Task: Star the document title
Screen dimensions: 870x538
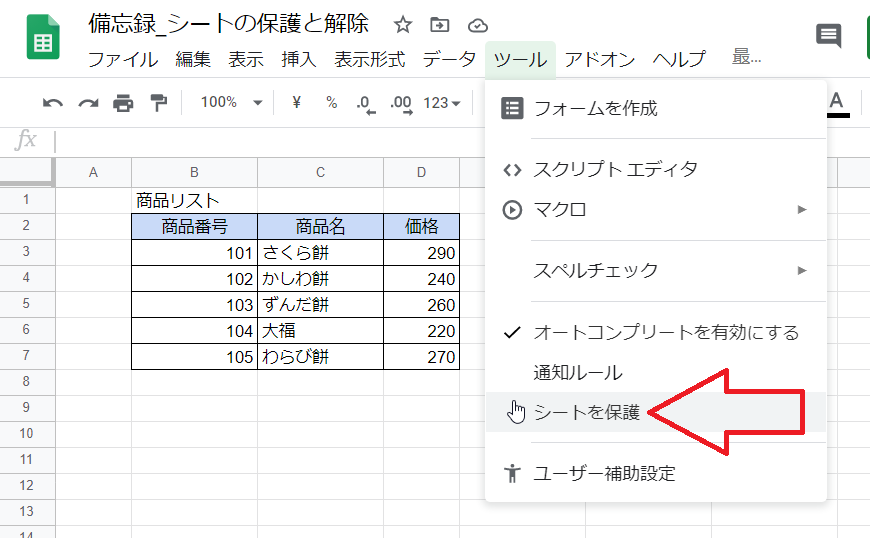Action: pos(403,25)
